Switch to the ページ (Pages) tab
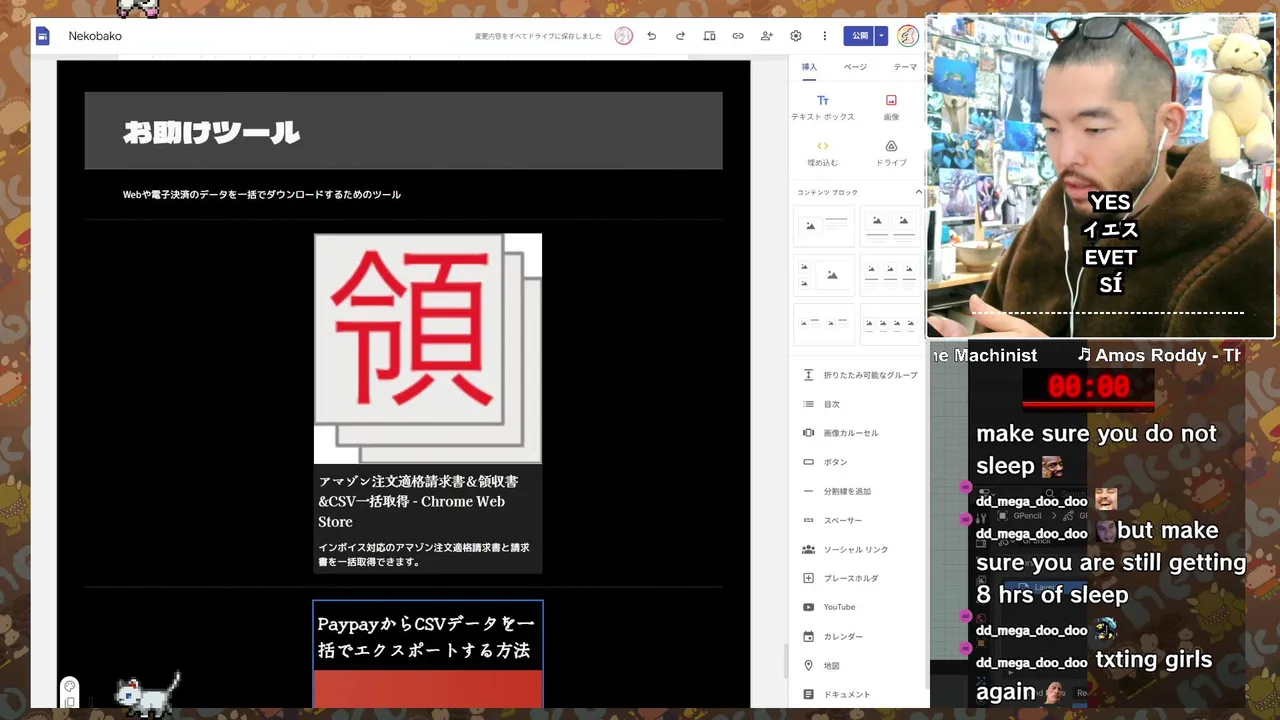 pos(855,67)
